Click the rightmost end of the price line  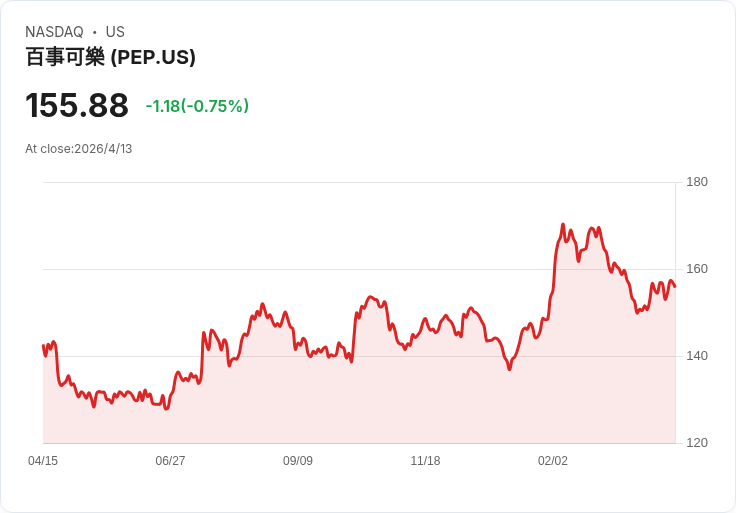click(675, 287)
